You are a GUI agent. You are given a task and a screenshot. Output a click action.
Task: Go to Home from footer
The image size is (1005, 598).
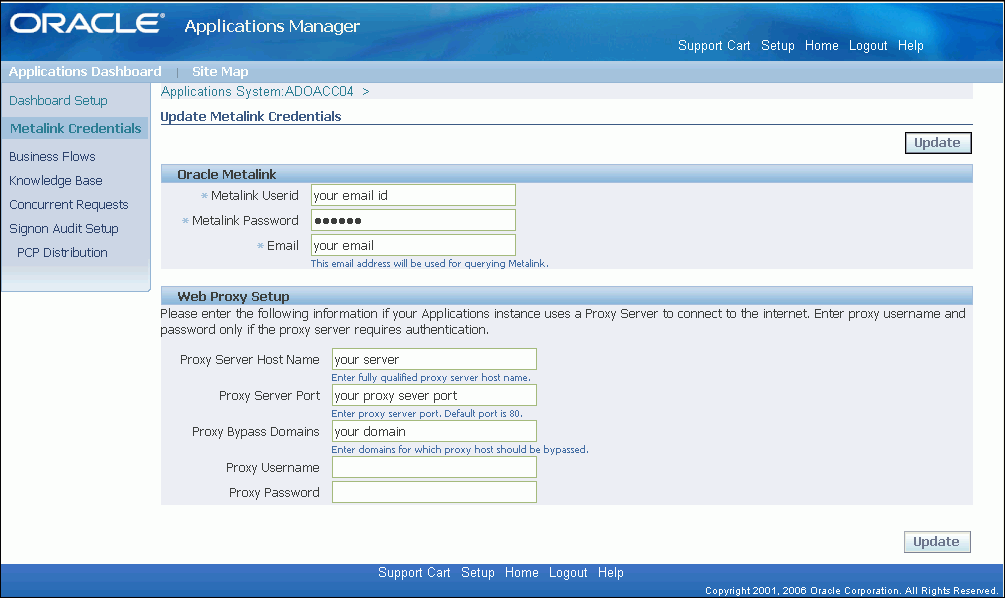tap(521, 572)
